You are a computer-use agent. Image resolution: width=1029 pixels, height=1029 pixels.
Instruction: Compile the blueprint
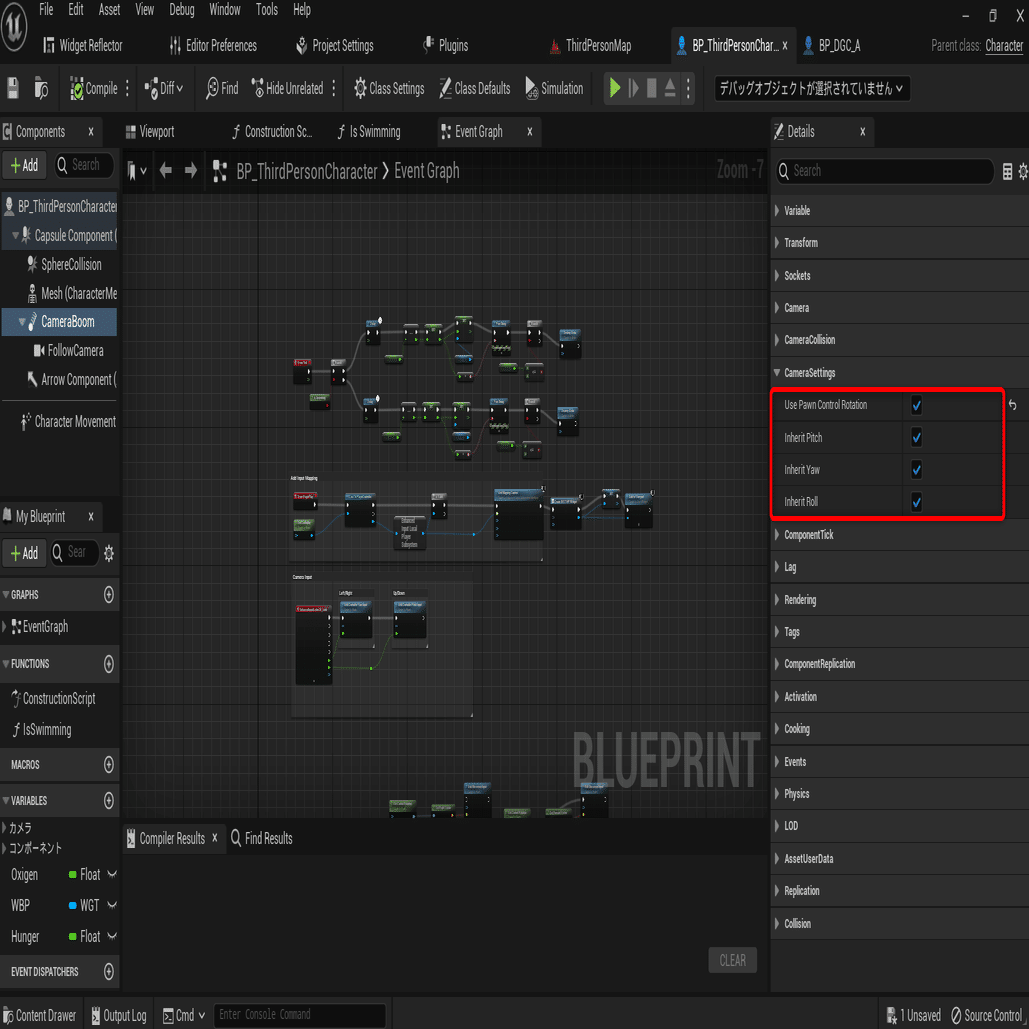pyautogui.click(x=94, y=89)
